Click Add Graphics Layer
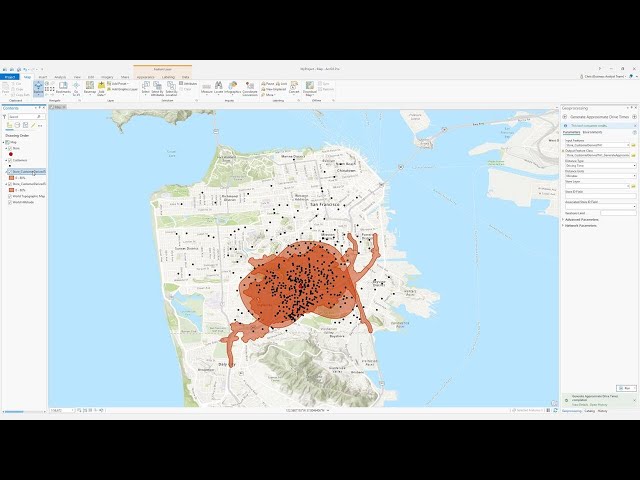This screenshot has height=480, width=640. point(122,89)
